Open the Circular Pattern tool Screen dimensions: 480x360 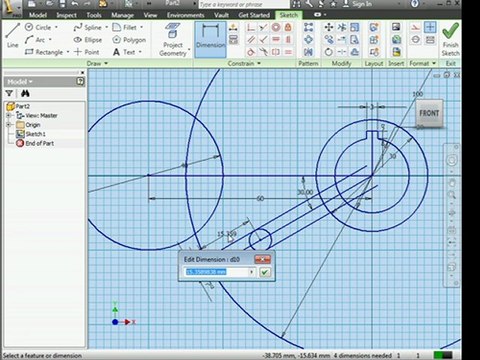[308, 40]
